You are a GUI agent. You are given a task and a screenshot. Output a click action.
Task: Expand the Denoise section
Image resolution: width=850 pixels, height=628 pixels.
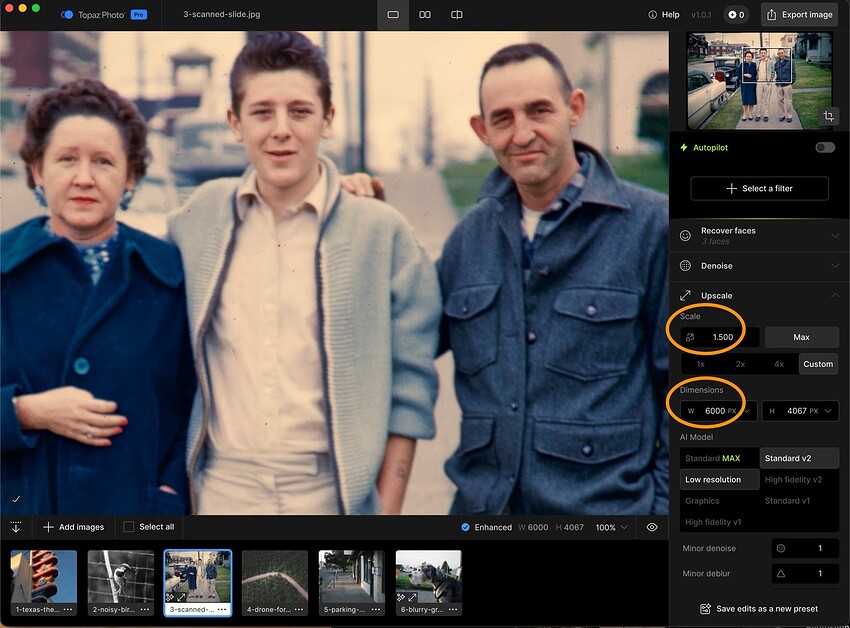tap(837, 266)
